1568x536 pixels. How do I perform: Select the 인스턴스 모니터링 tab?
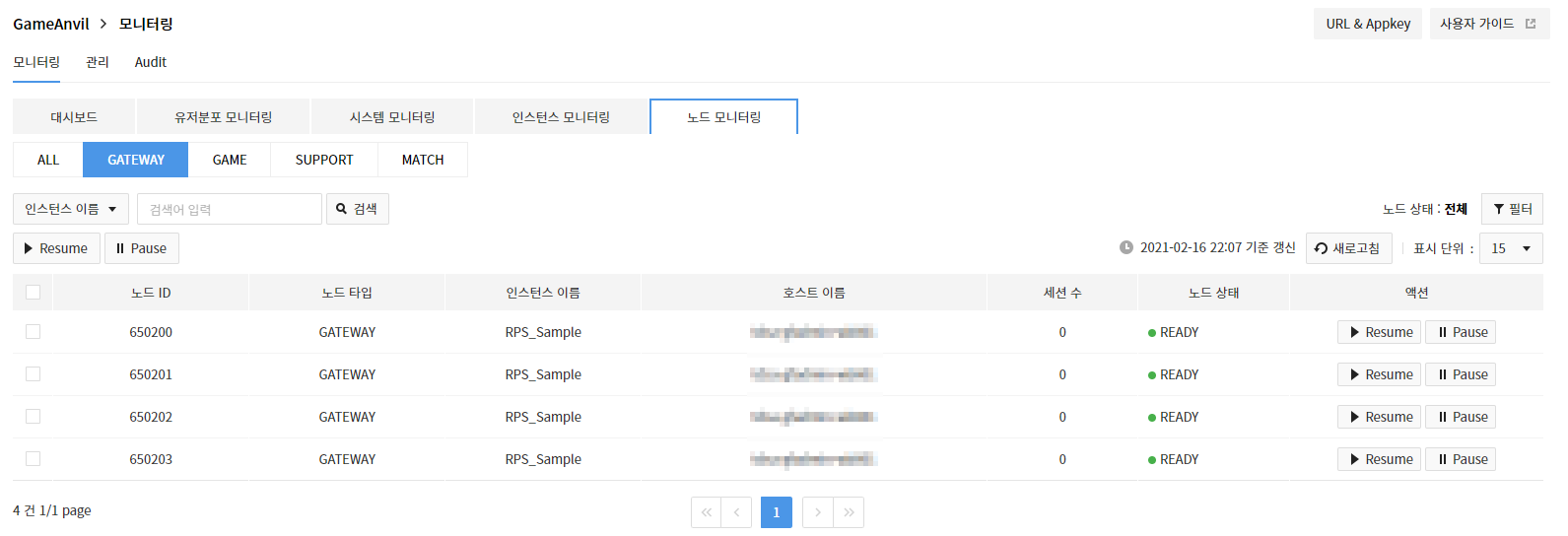(561, 116)
